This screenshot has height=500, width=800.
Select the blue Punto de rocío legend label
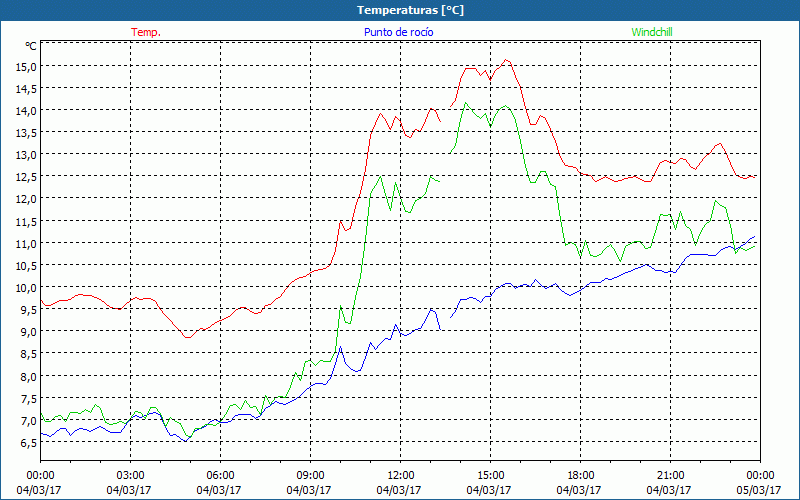point(398,32)
